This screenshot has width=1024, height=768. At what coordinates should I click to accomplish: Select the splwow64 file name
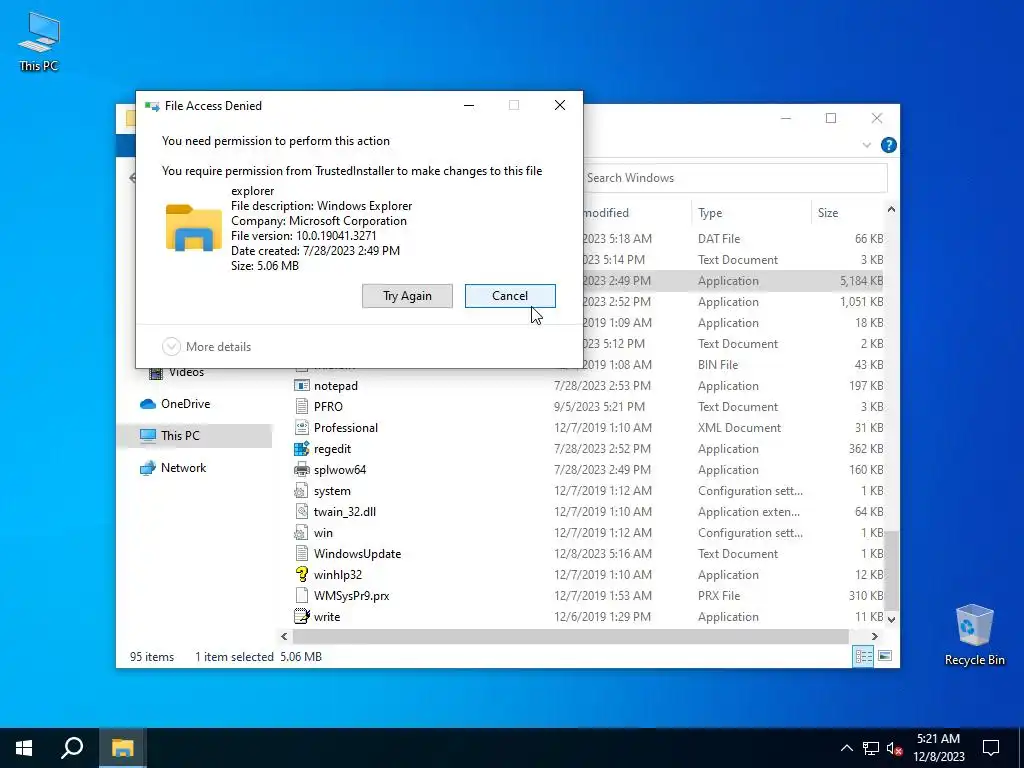click(x=340, y=470)
